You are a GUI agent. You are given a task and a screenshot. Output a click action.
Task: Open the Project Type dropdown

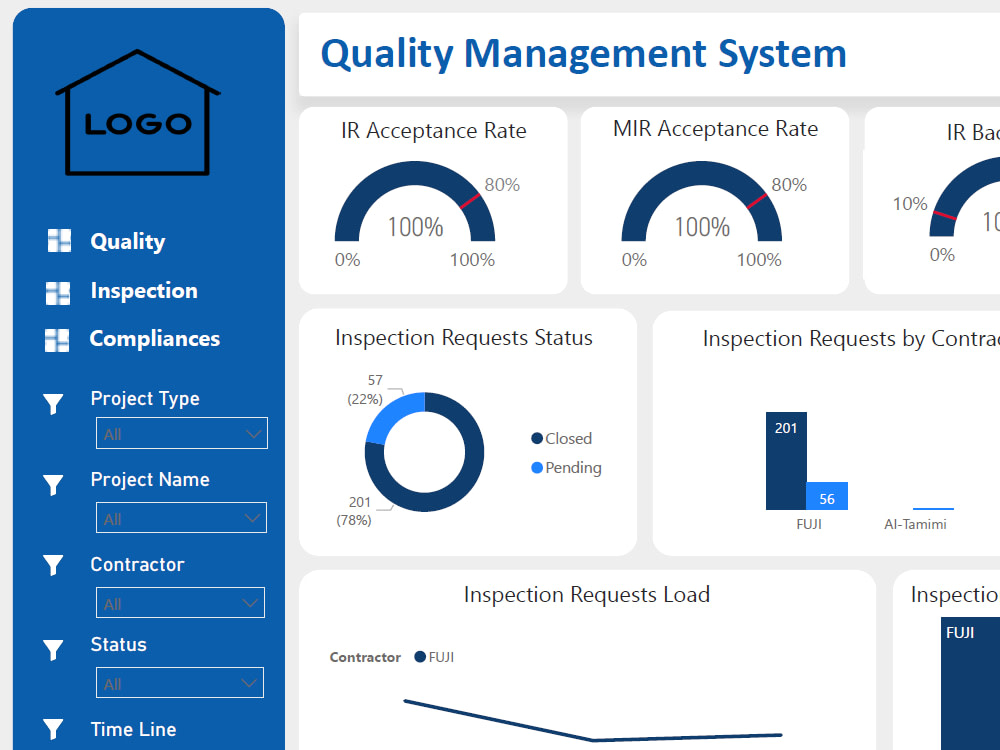(x=181, y=433)
